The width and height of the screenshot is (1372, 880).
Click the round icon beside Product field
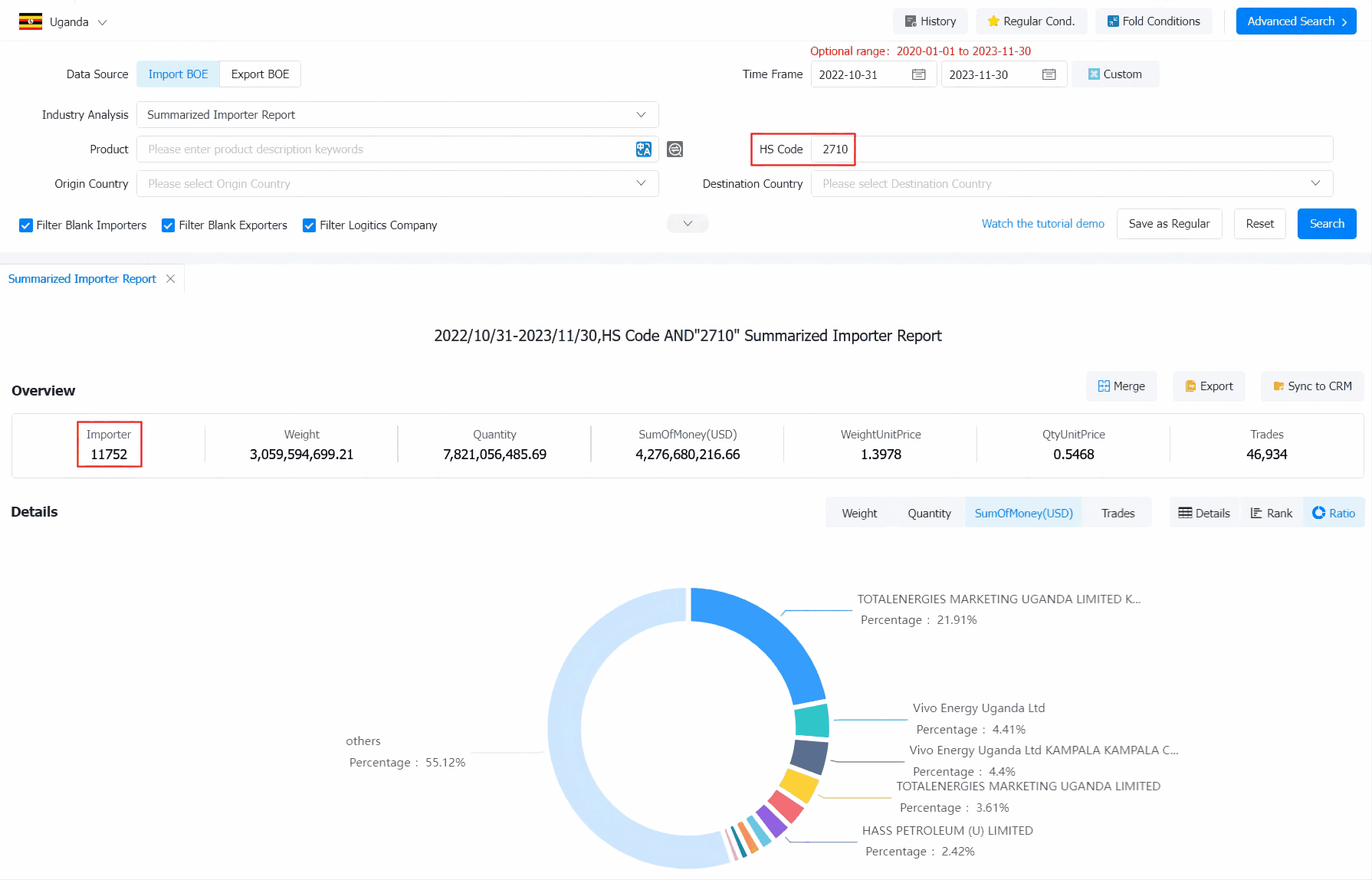[x=675, y=149]
